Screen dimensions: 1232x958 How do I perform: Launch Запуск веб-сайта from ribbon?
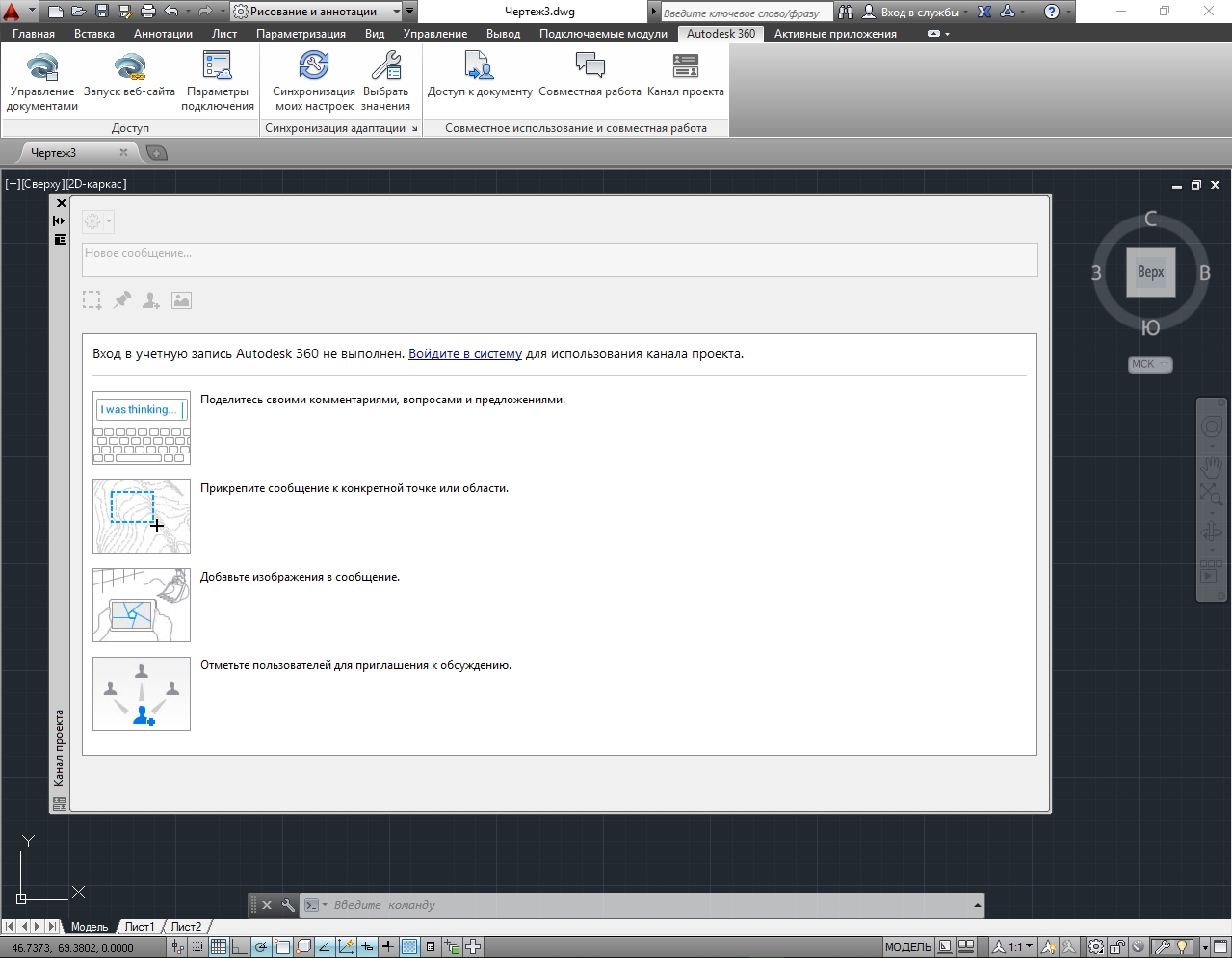click(x=130, y=75)
